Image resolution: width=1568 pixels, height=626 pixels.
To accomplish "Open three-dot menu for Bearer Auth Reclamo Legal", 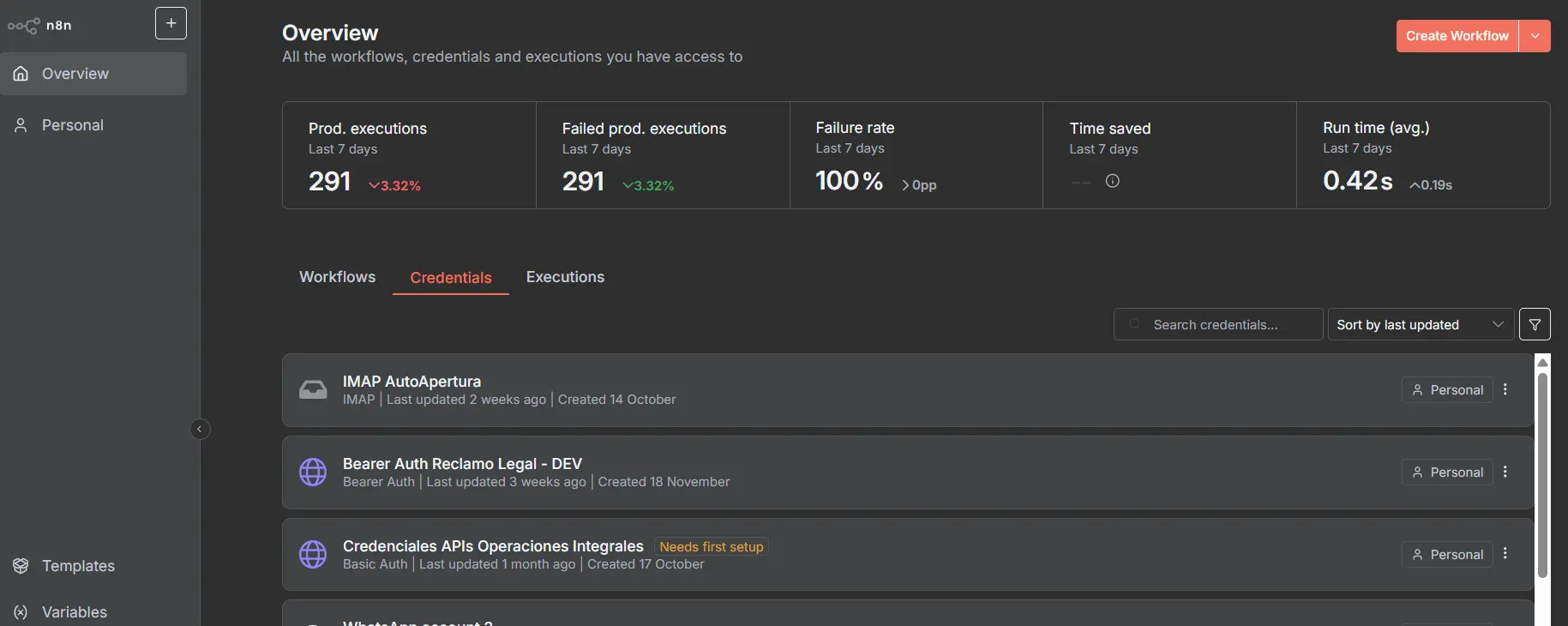I will tap(1505, 472).
